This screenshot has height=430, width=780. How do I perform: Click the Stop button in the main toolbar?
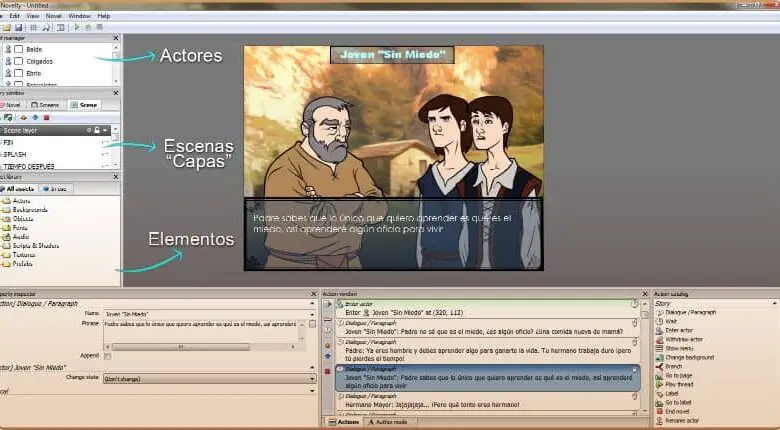99,28
